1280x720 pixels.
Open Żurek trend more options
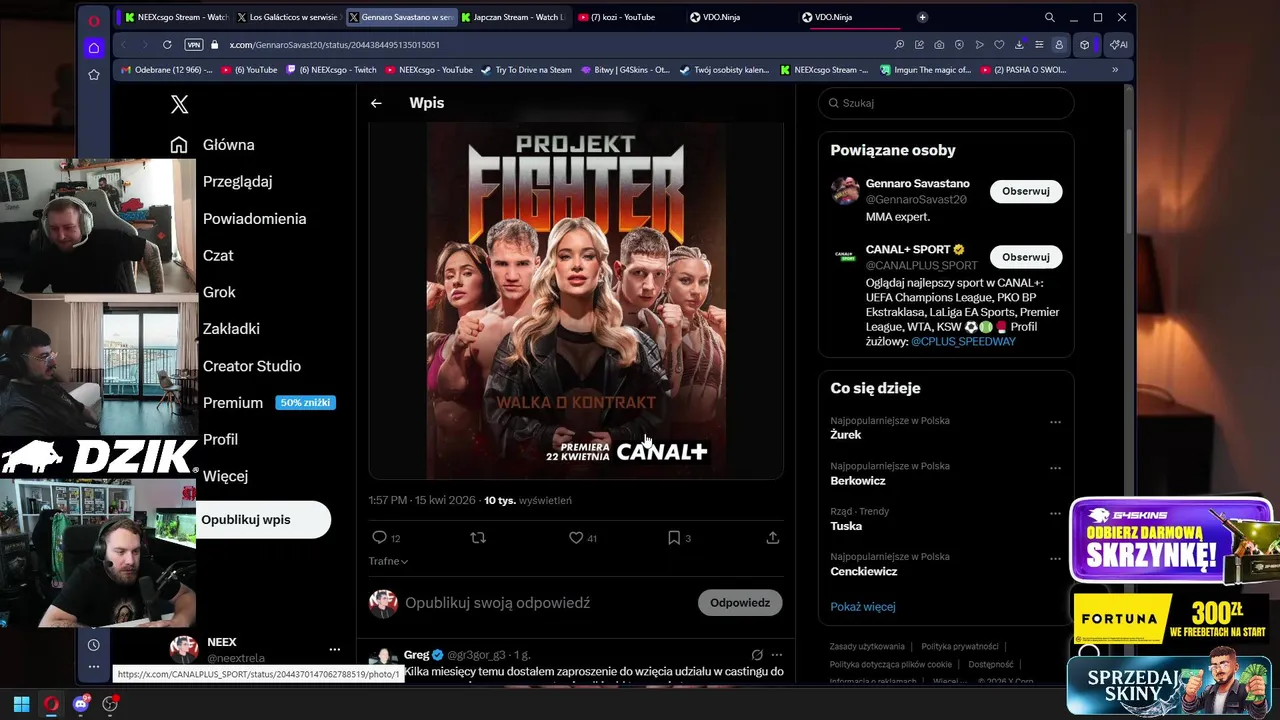[x=1055, y=422]
